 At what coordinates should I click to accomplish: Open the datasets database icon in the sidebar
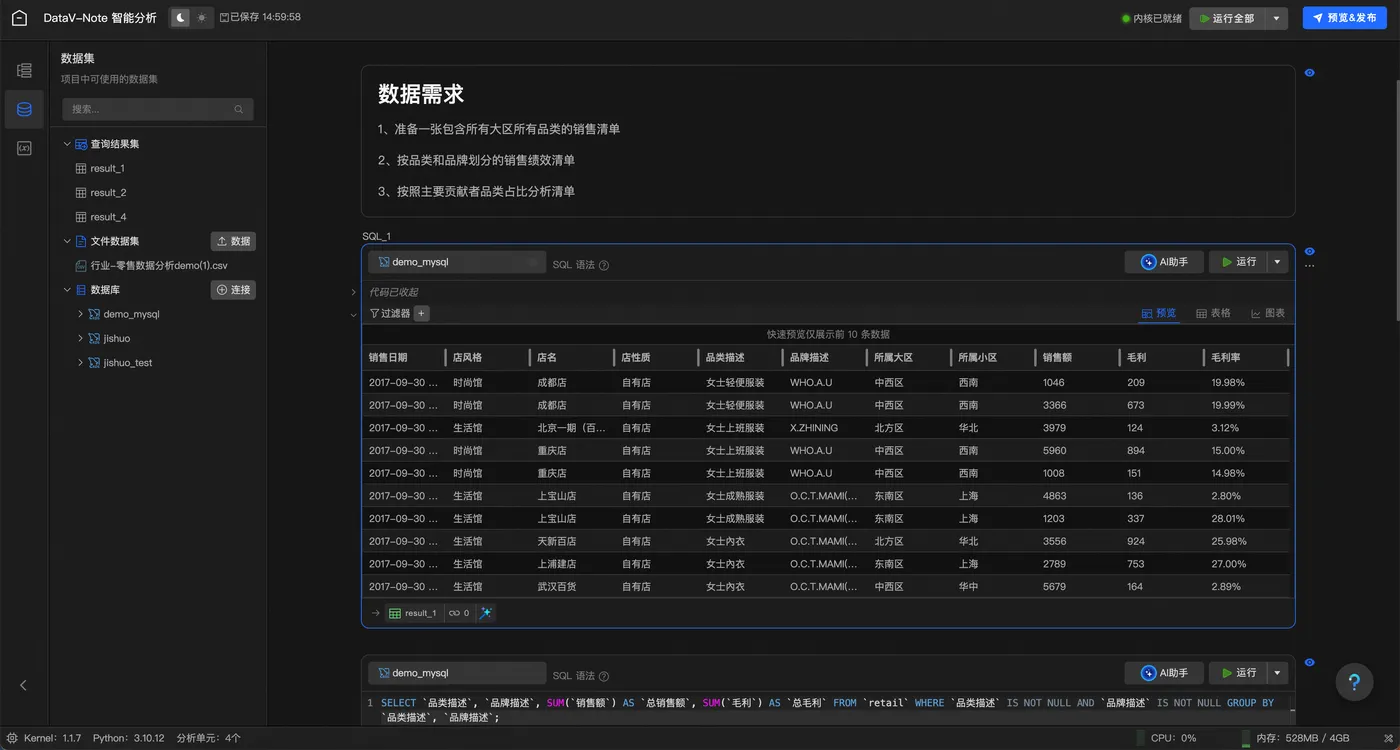pyautogui.click(x=24, y=109)
